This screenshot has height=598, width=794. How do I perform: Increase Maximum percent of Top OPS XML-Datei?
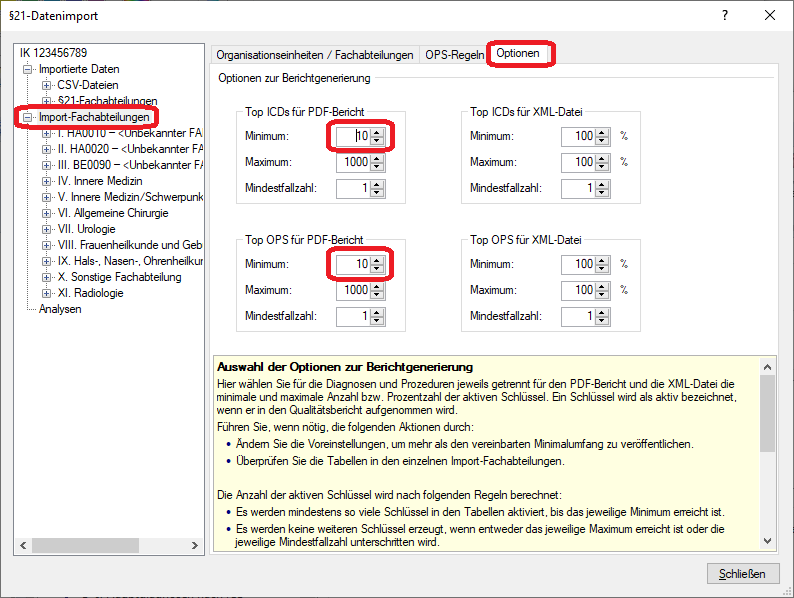[x=602, y=286]
